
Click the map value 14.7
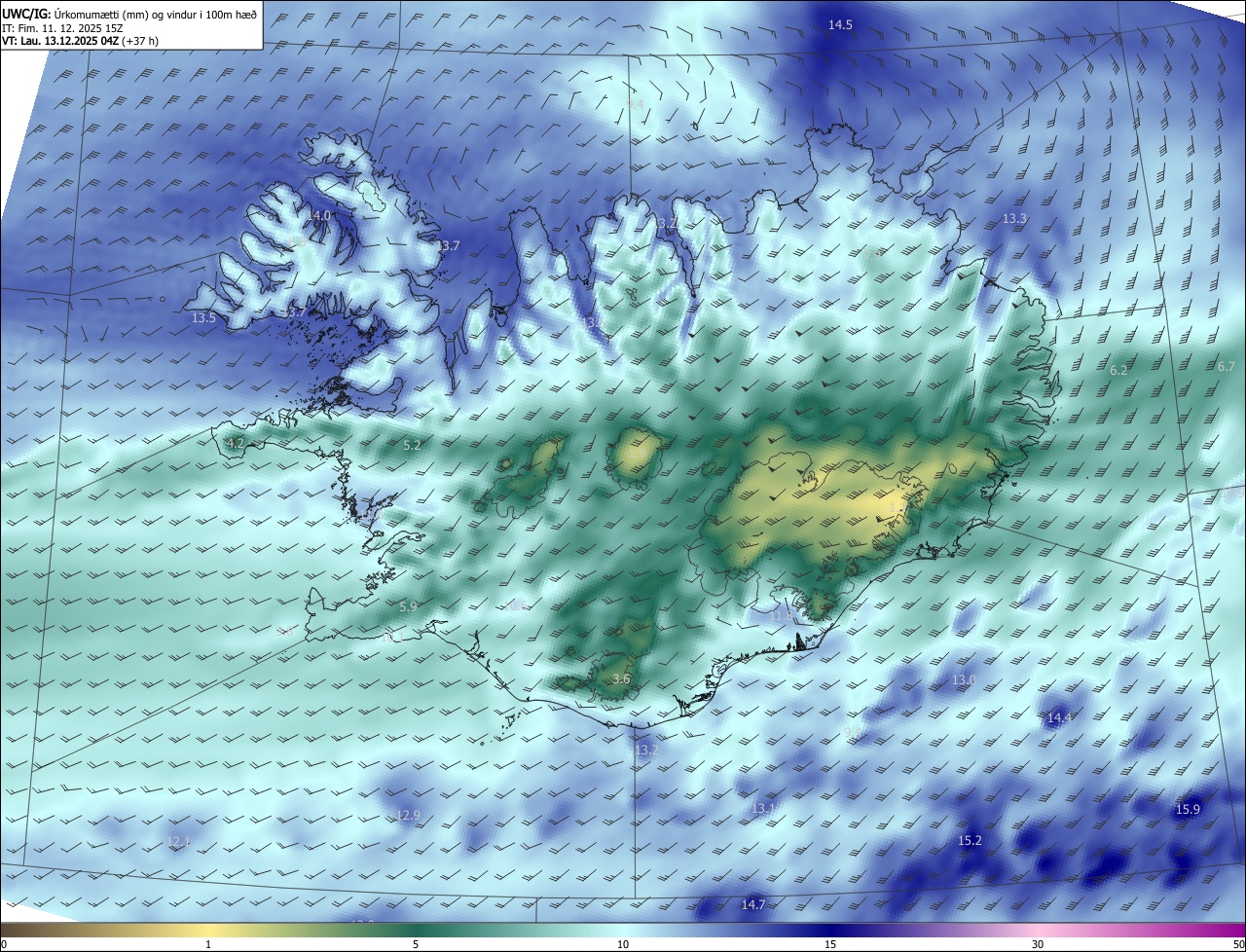coord(753,905)
